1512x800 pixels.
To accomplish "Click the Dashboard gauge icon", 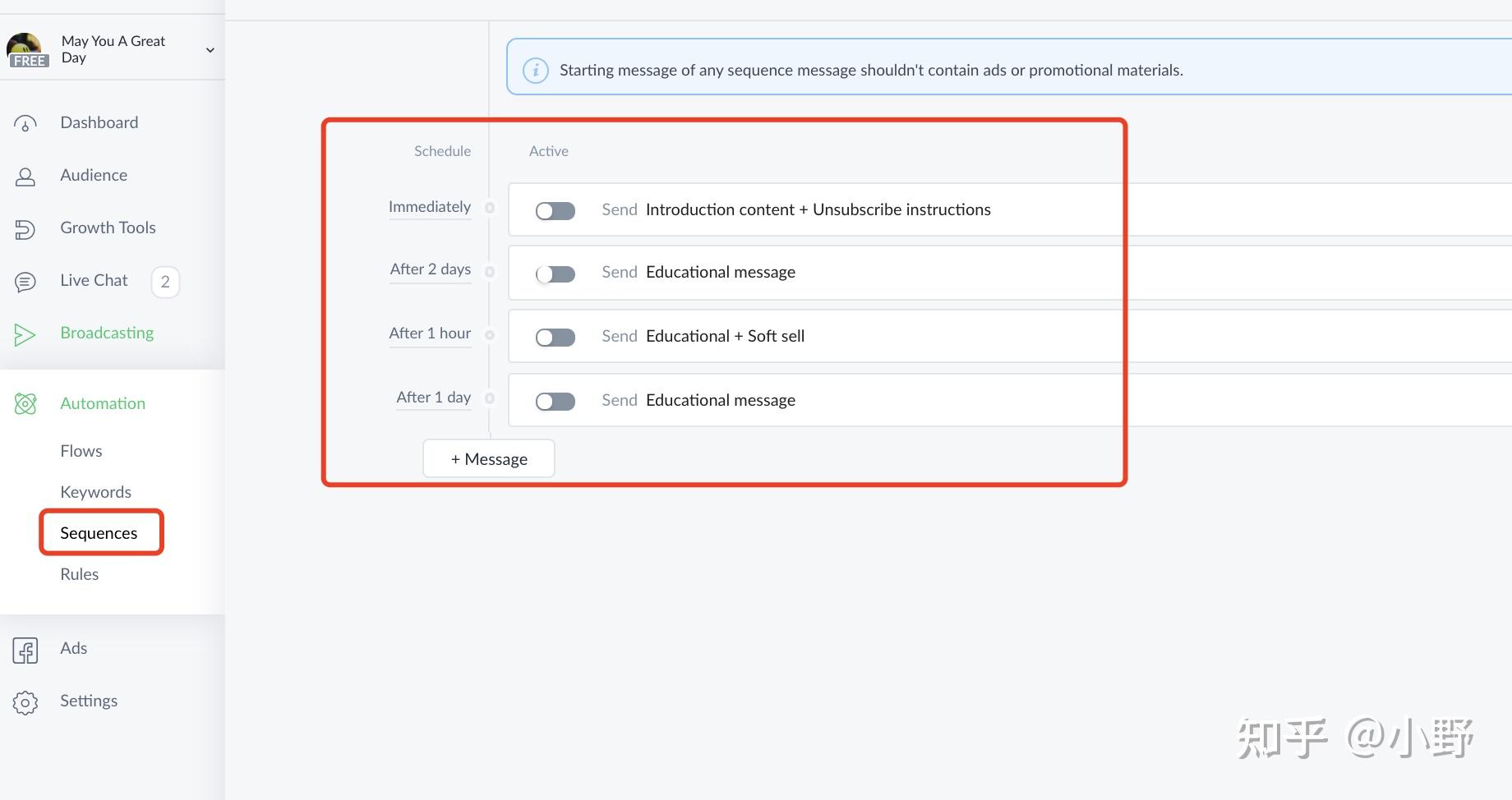I will click(x=25, y=124).
